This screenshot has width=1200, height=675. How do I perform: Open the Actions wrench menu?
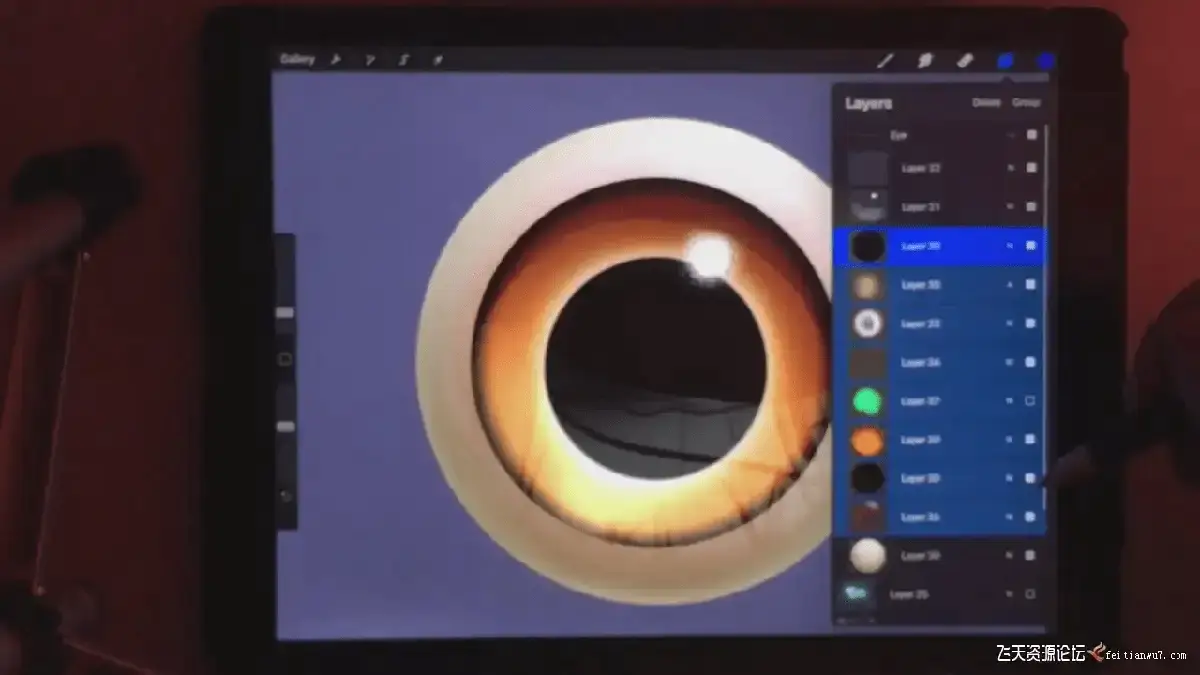[x=336, y=60]
